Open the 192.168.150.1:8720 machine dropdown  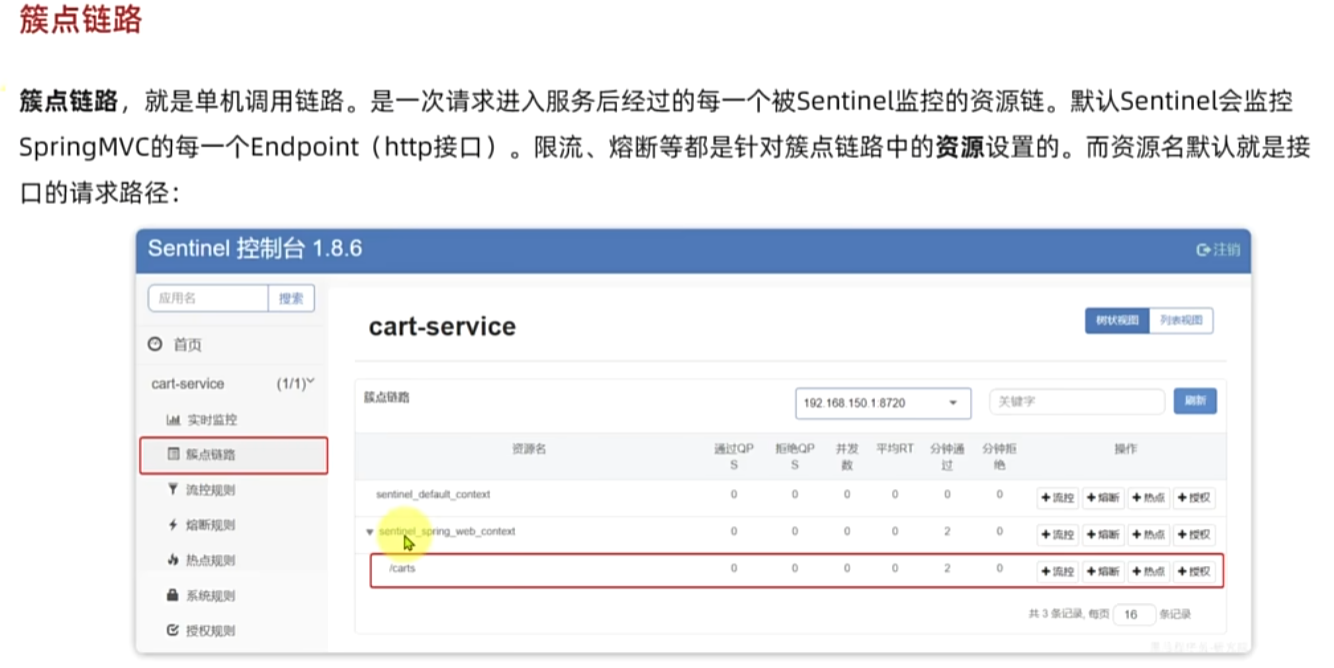click(x=883, y=403)
